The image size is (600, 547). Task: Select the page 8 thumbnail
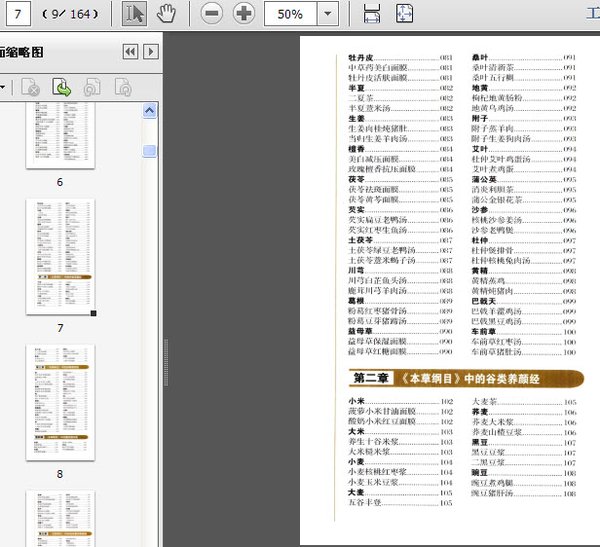pyautogui.click(x=60, y=401)
